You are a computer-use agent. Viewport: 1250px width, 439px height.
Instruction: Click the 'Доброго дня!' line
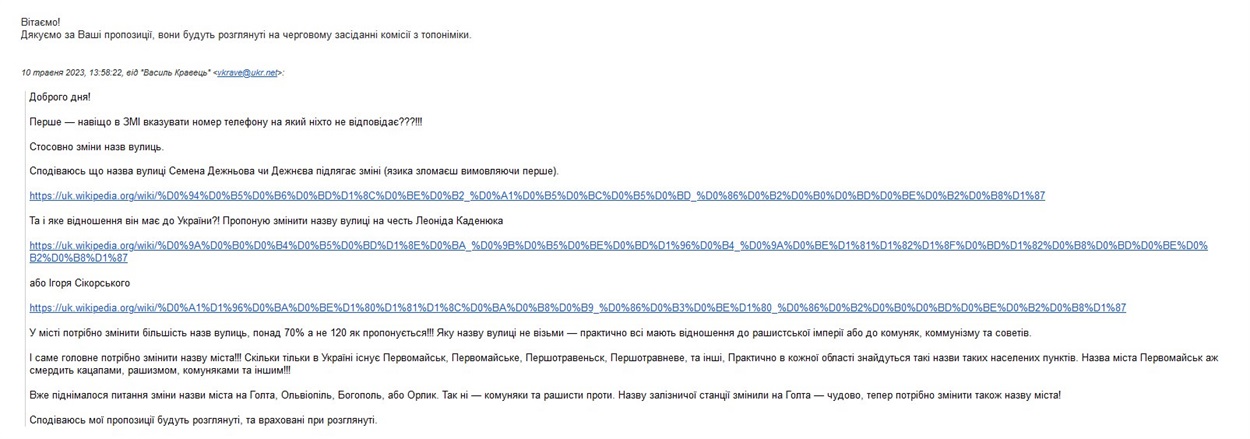click(x=60, y=97)
